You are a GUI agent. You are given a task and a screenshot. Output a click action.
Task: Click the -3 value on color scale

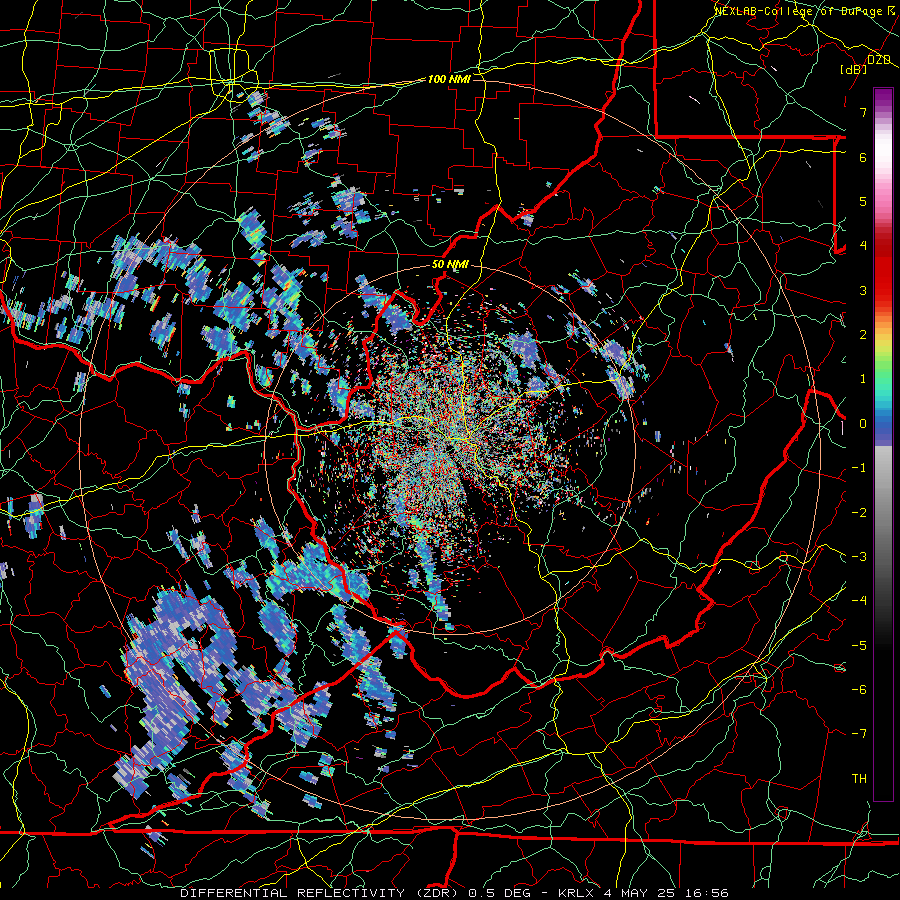(x=859, y=556)
